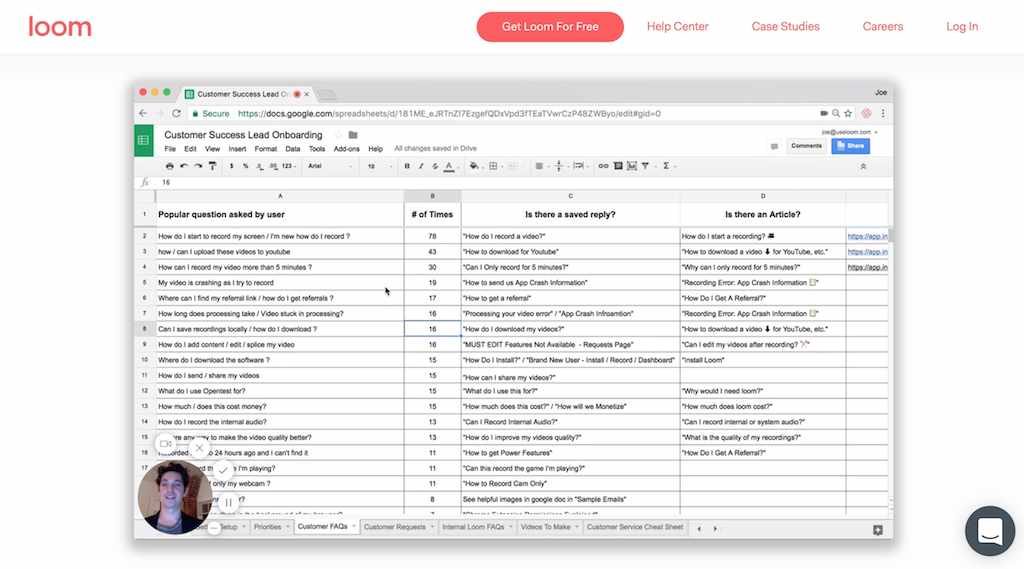Open the Chrome three-dot menu

(x=883, y=113)
